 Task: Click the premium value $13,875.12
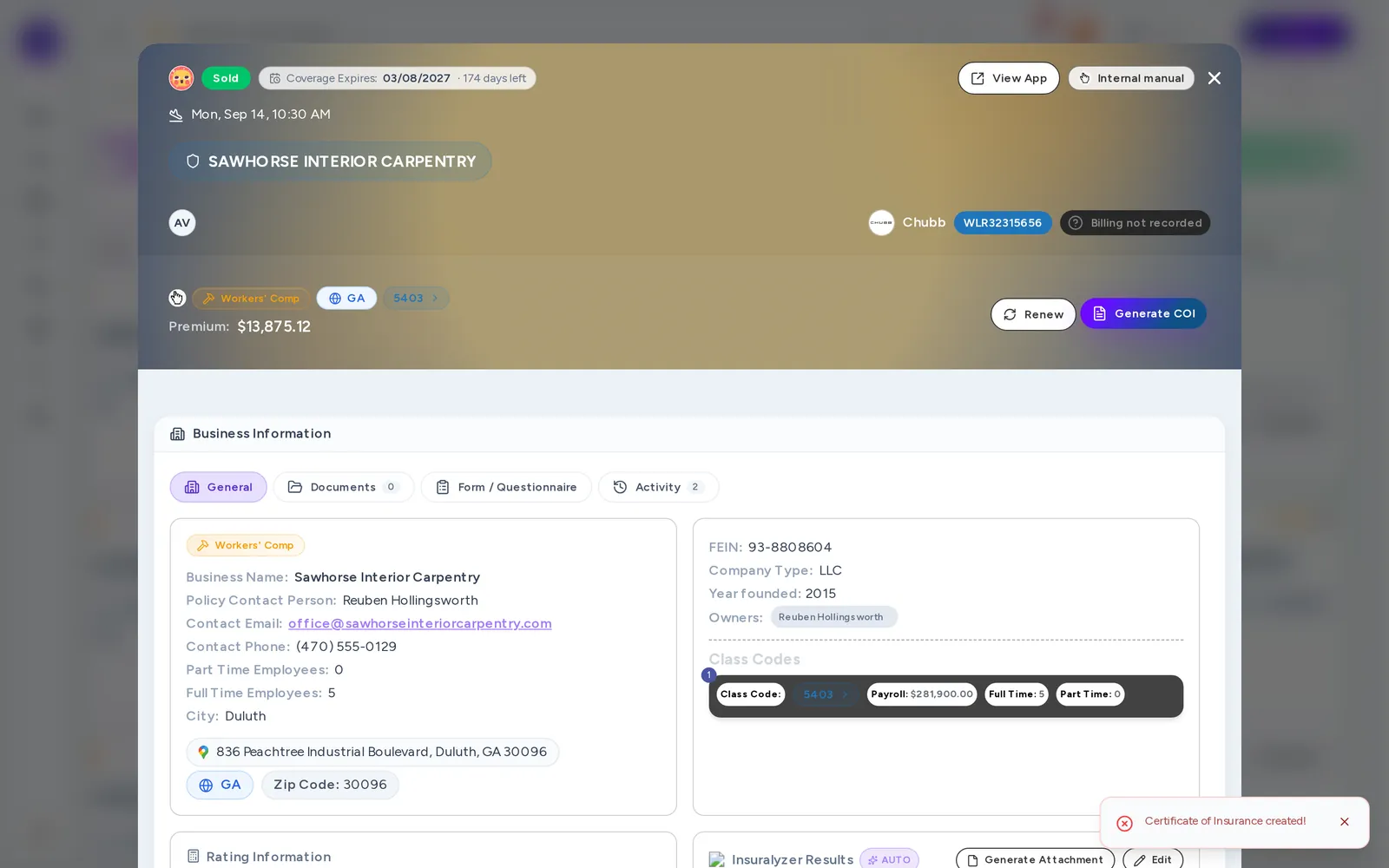274,326
